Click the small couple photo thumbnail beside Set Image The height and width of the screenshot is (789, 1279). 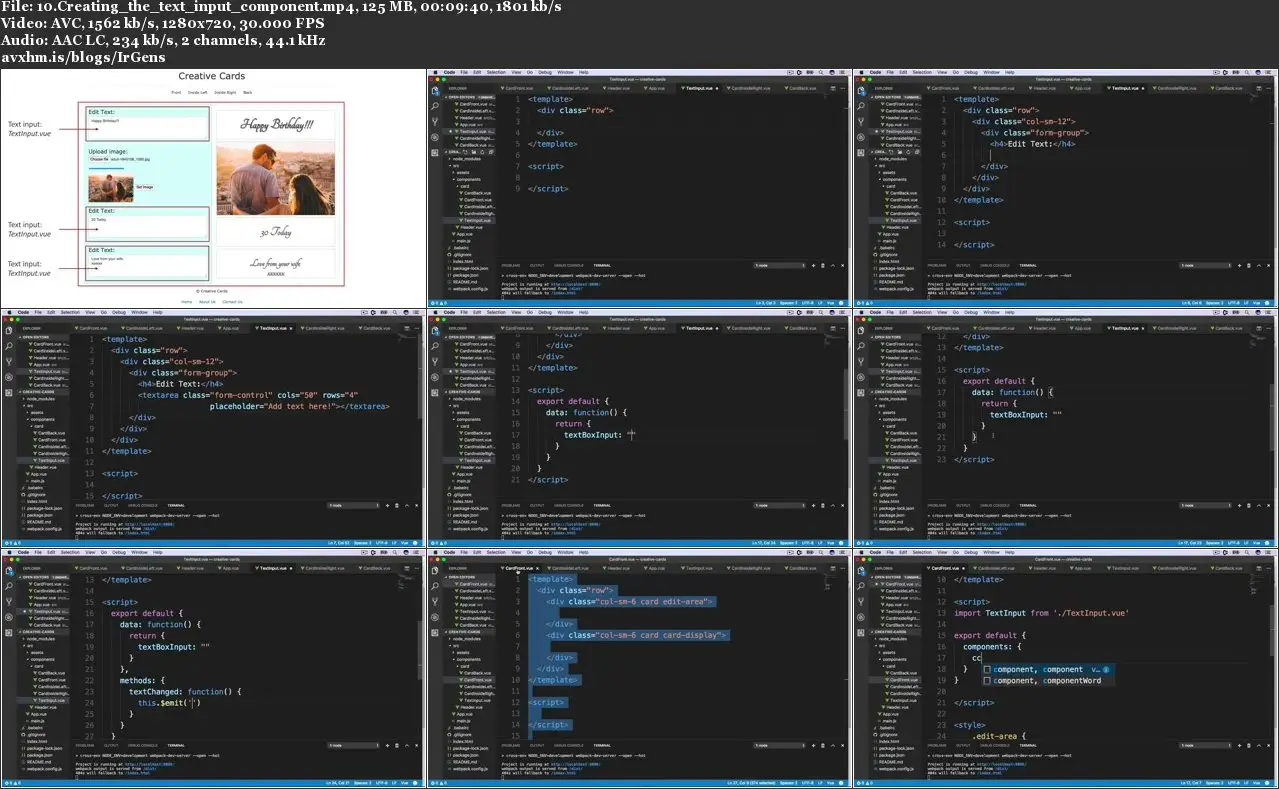[x=111, y=188]
